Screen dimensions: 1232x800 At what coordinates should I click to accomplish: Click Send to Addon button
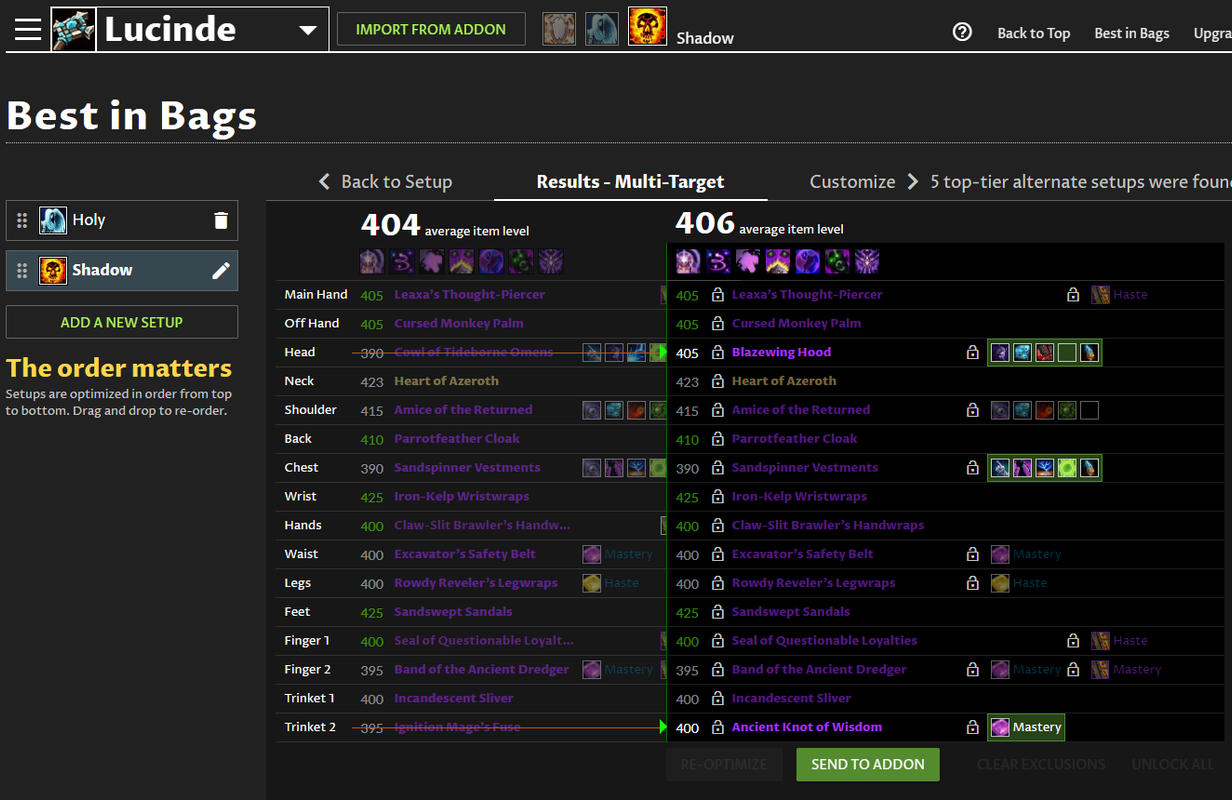coord(868,764)
